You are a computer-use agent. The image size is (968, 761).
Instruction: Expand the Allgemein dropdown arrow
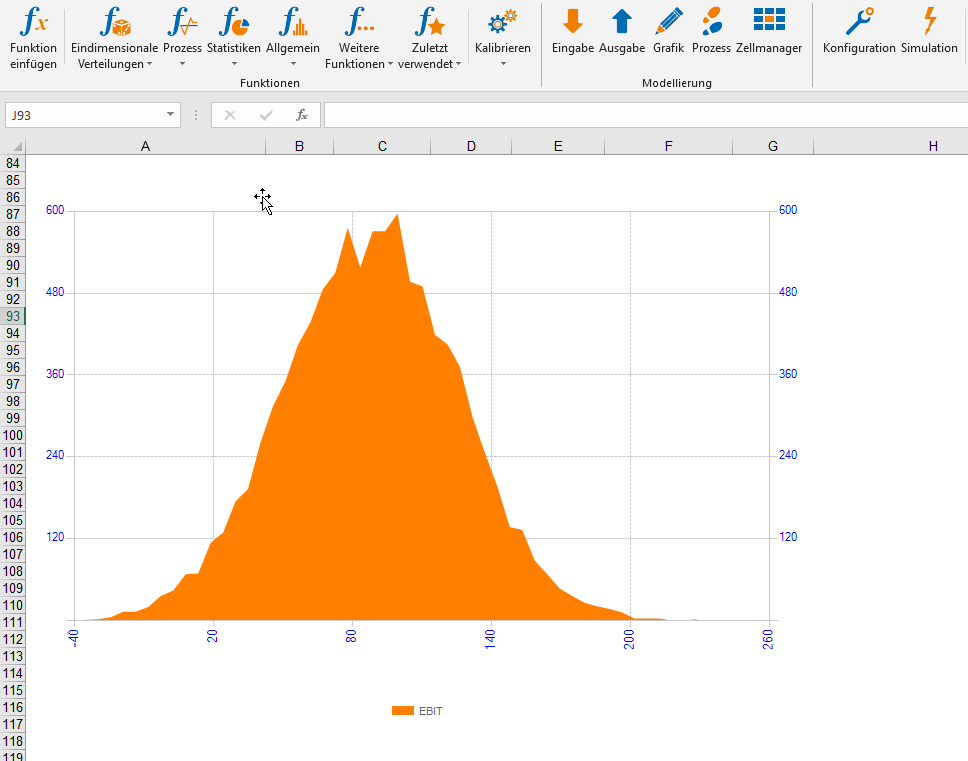point(293,64)
